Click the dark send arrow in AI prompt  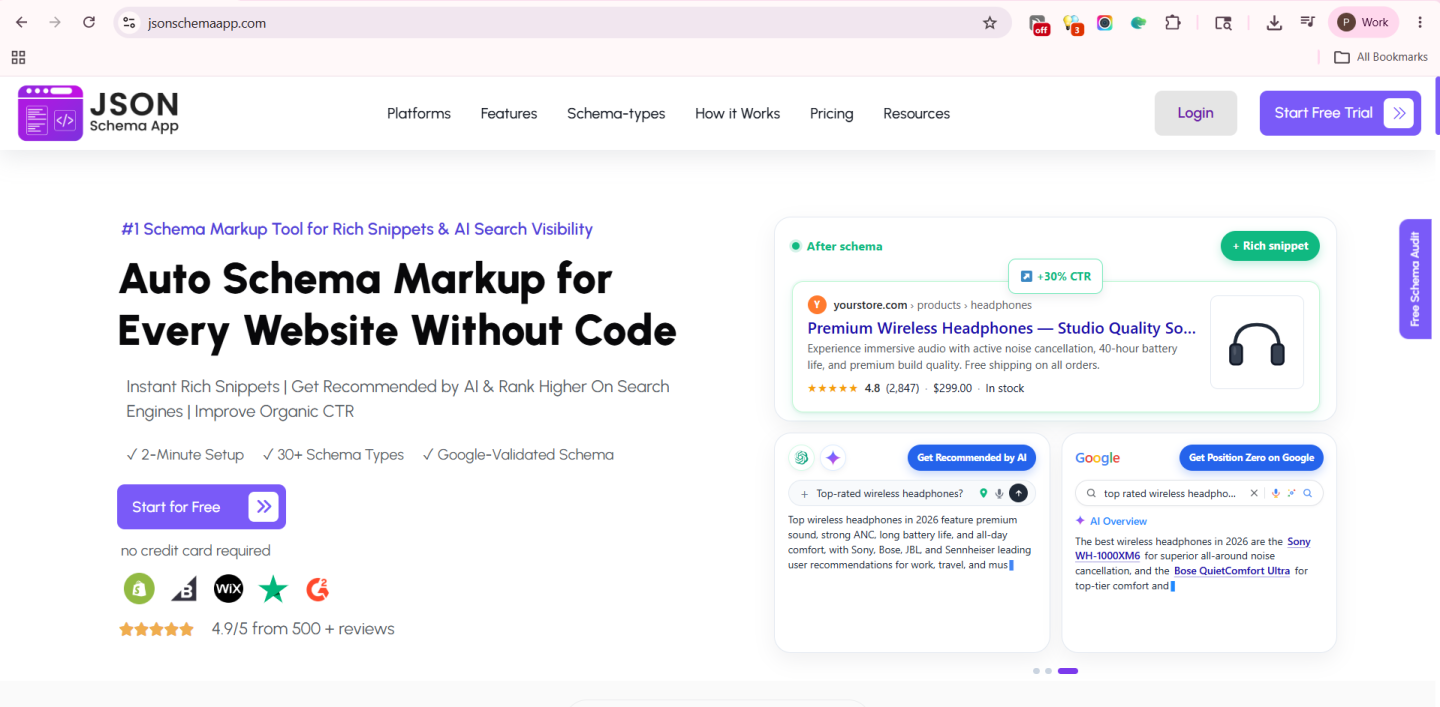pyautogui.click(x=1018, y=493)
